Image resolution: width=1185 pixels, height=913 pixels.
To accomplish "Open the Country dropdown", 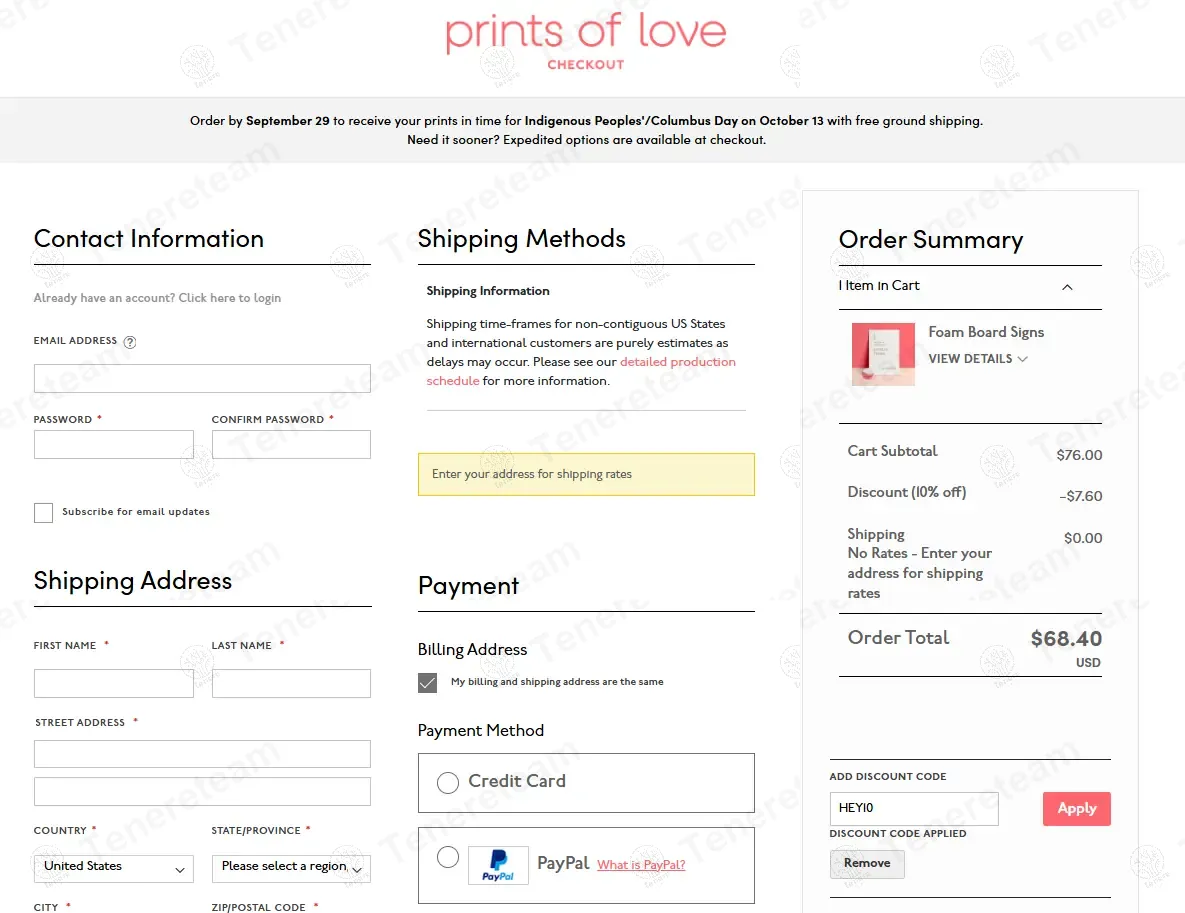I will pyautogui.click(x=113, y=867).
